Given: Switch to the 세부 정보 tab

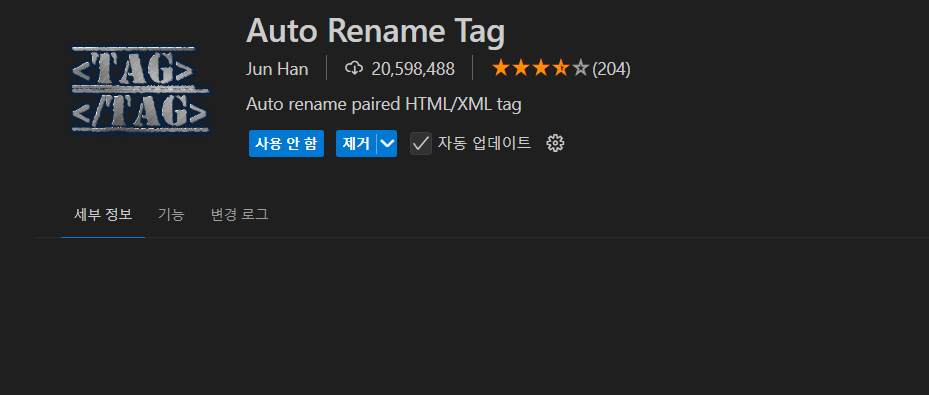Looking at the screenshot, I should pyautogui.click(x=103, y=214).
